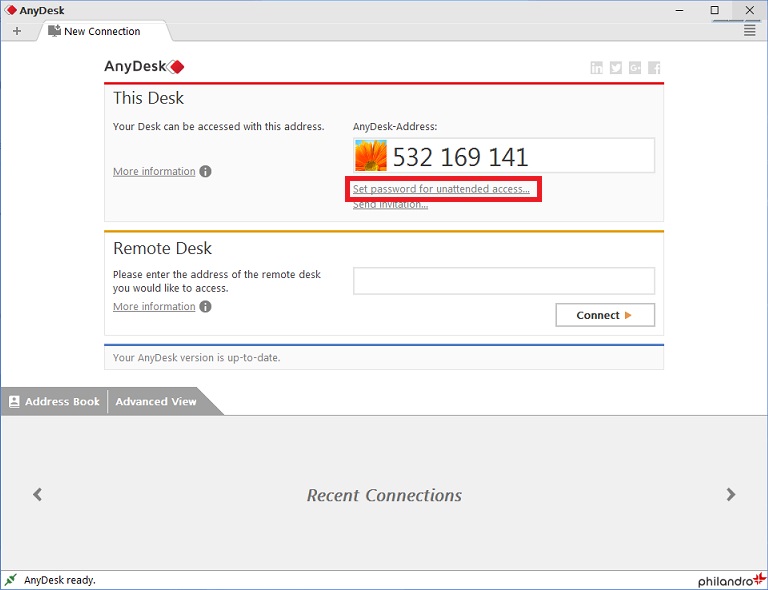Click the Google Plus share icon
This screenshot has width=768, height=590.
click(635, 68)
